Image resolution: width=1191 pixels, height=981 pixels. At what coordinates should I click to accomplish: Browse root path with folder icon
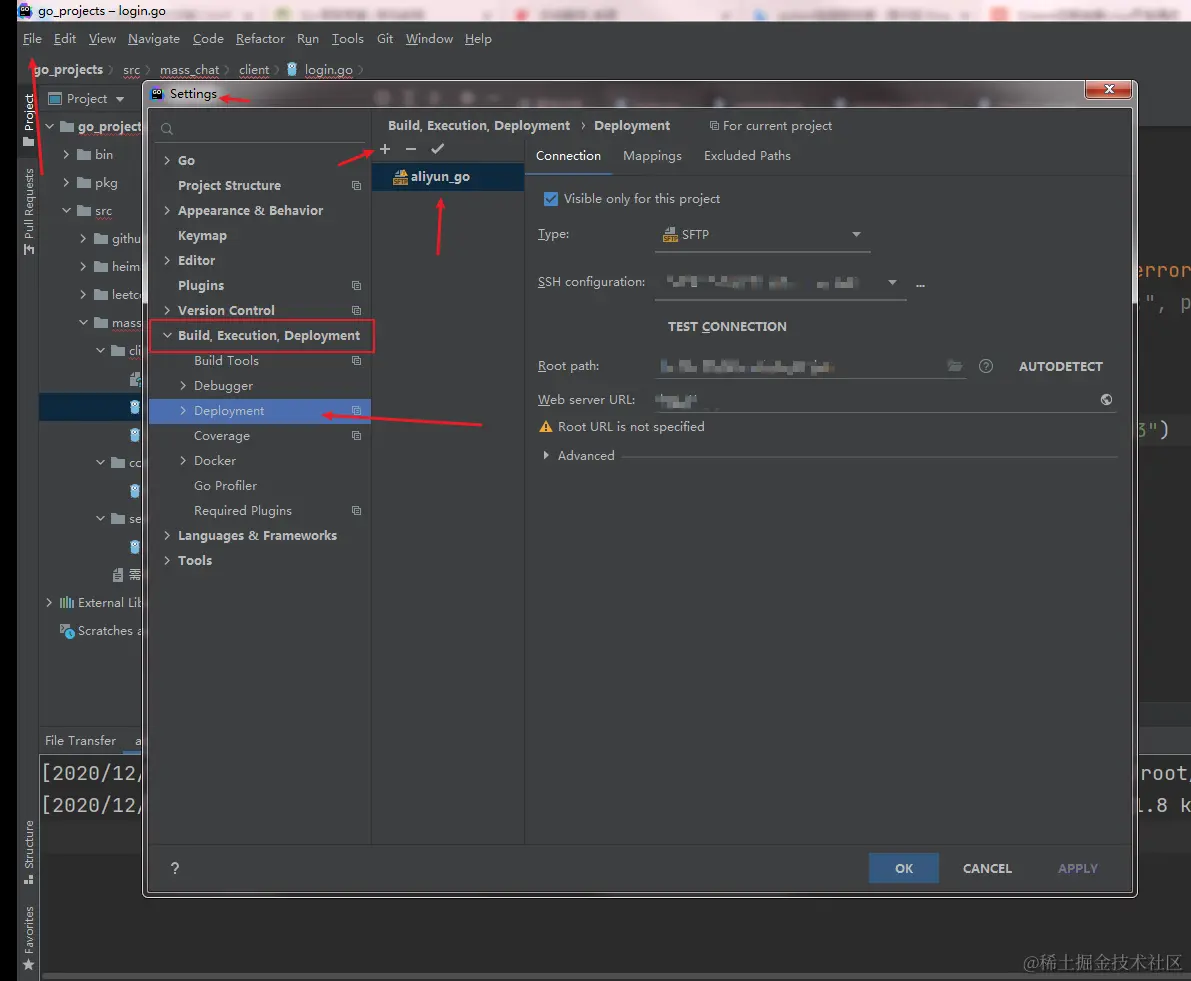(x=955, y=366)
